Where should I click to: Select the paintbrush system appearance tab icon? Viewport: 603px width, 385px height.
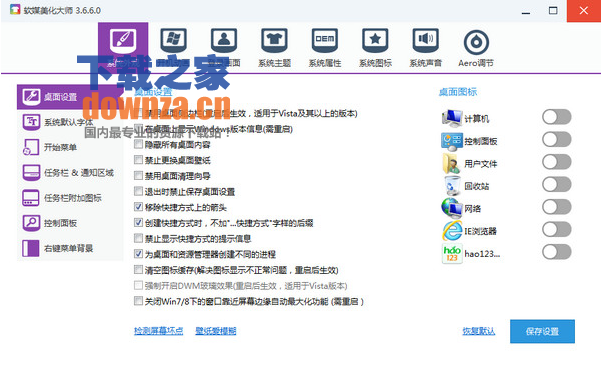(x=123, y=40)
